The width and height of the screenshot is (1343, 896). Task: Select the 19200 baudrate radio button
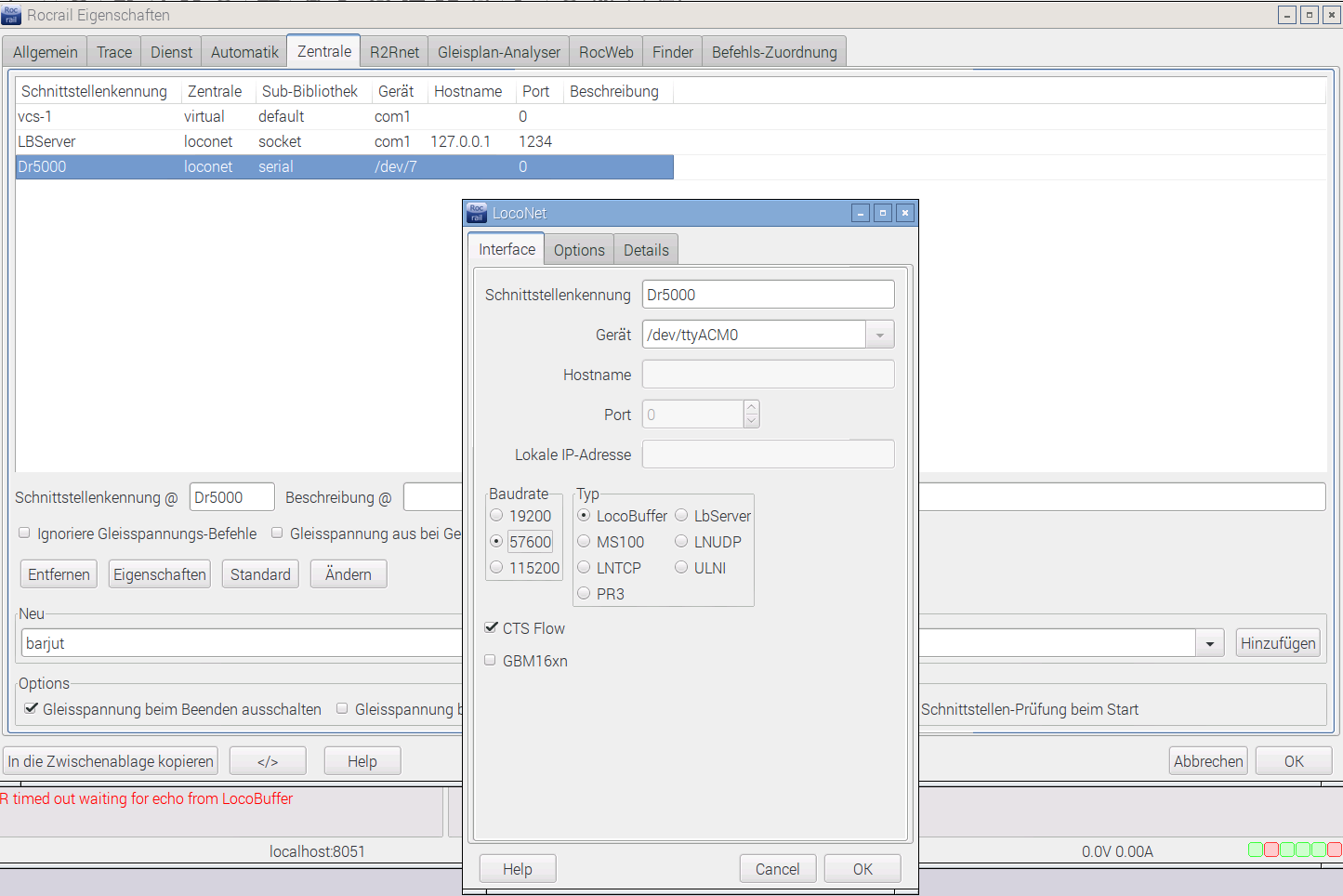(496, 515)
